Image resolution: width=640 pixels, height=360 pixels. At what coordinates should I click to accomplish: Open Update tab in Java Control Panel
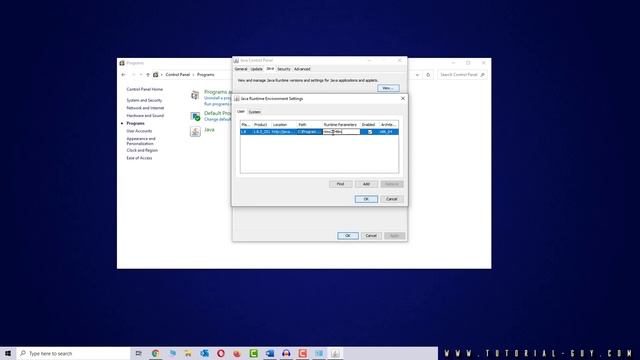pos(256,69)
